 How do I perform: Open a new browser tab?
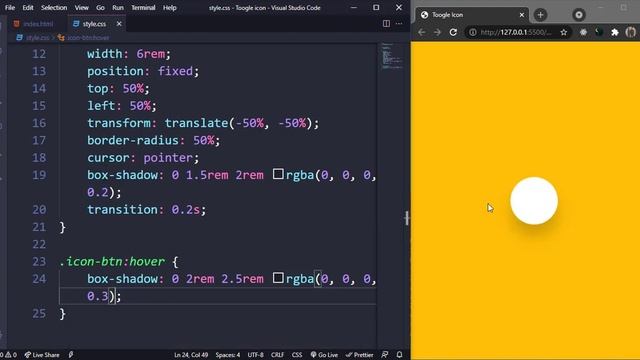coord(540,15)
